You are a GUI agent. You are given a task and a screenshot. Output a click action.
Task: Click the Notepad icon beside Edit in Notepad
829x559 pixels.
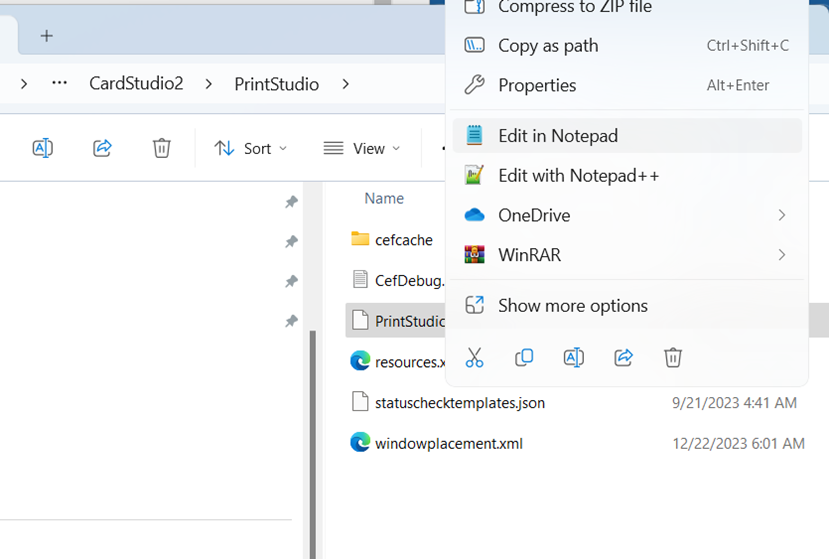coord(474,135)
